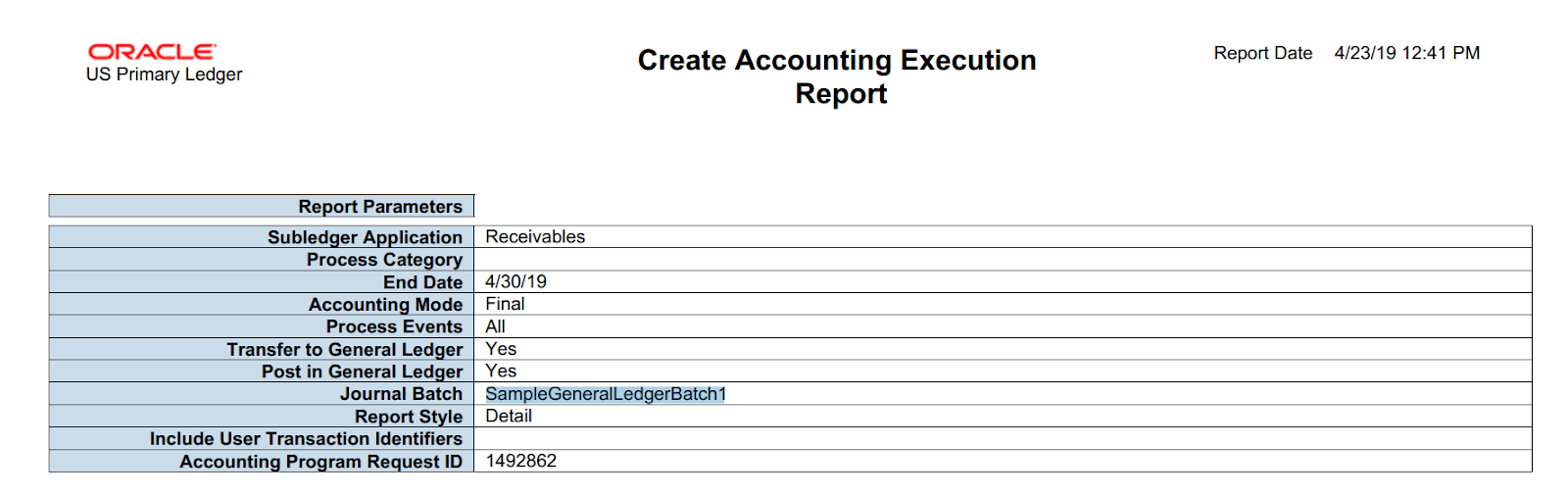
Task: Click the Accounting Mode value Final
Action: point(505,304)
